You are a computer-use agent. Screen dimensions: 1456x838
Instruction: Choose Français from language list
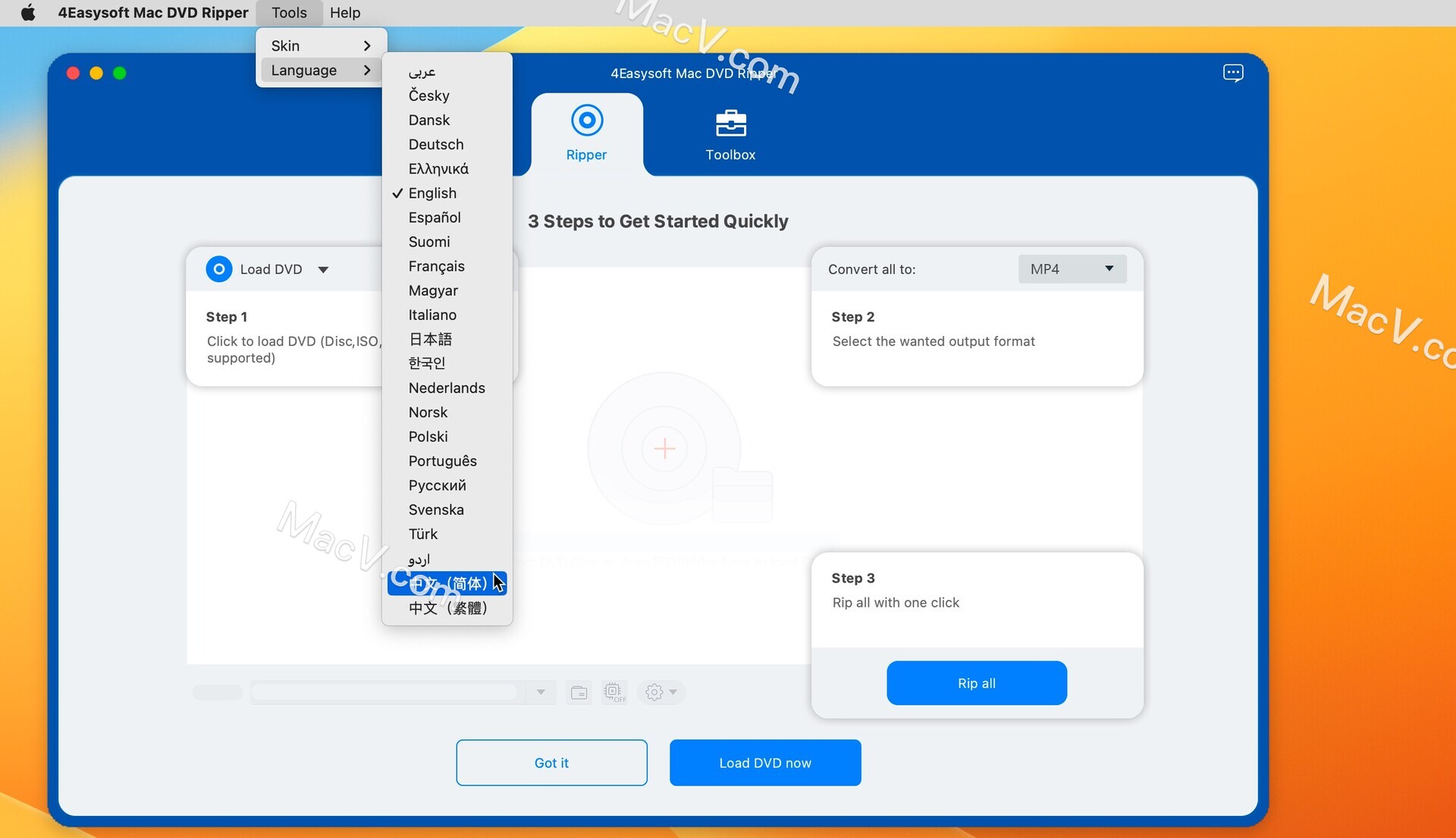(447, 266)
